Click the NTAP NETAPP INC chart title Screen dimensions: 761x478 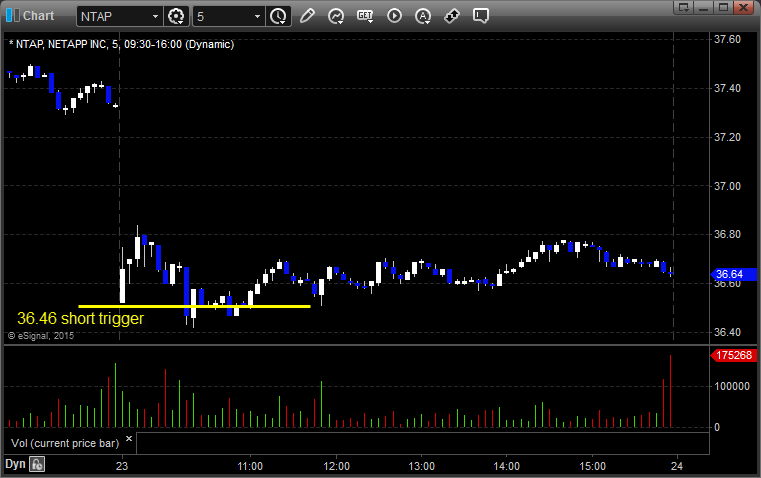coord(121,44)
